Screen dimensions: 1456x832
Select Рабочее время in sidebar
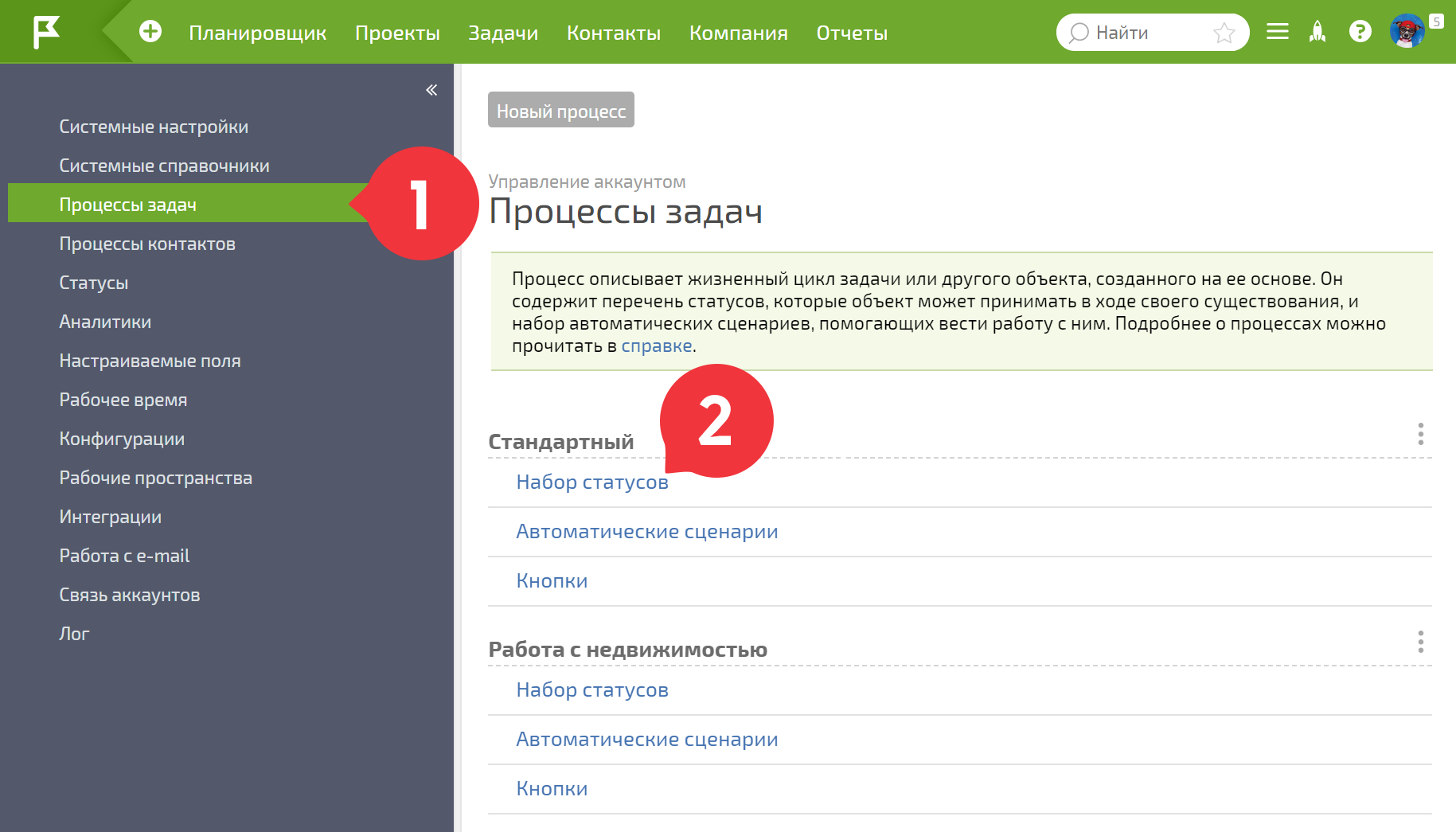click(123, 400)
